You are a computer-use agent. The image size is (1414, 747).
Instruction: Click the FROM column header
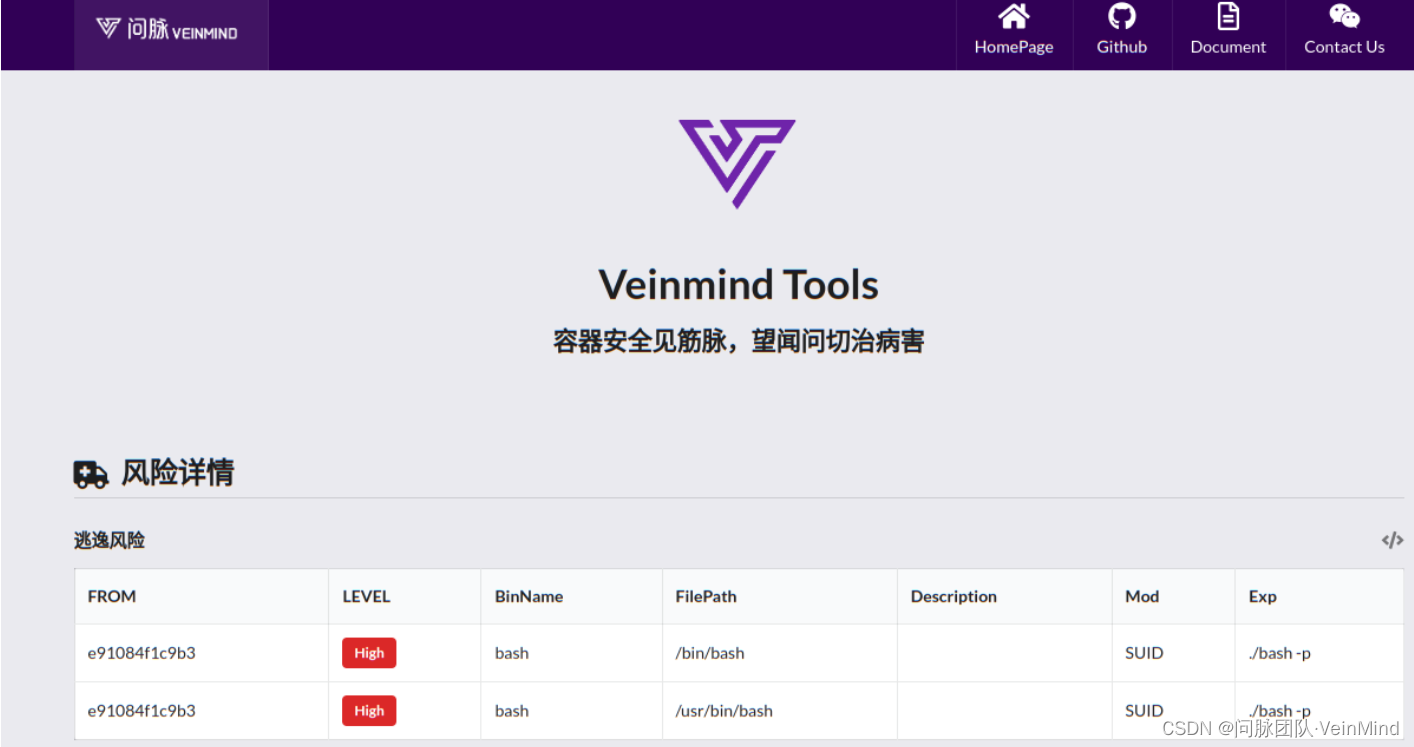tap(111, 596)
